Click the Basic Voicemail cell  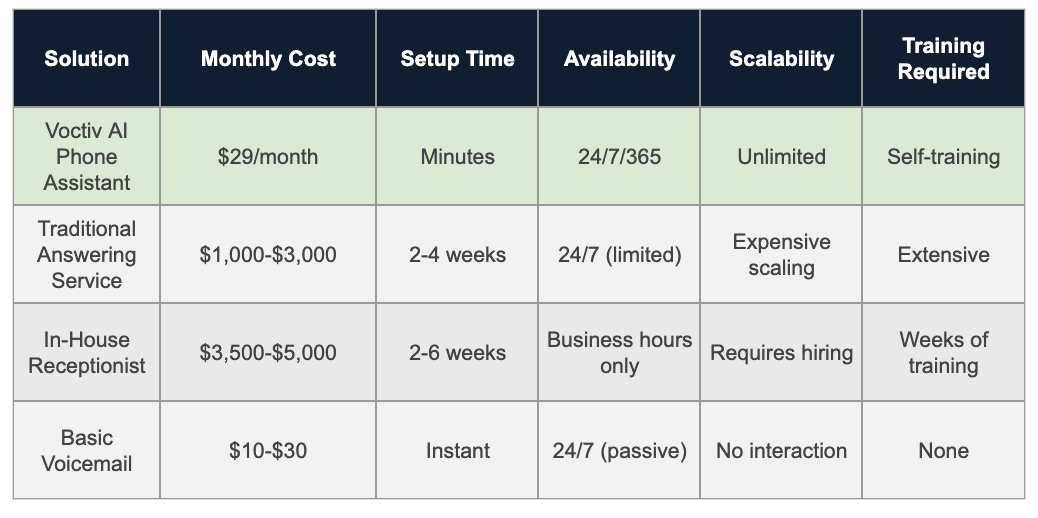87,451
